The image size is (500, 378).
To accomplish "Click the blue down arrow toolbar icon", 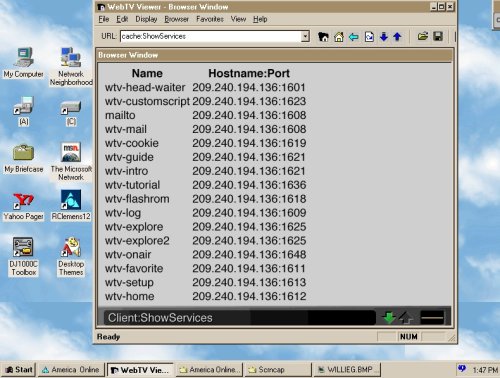I will point(384,36).
